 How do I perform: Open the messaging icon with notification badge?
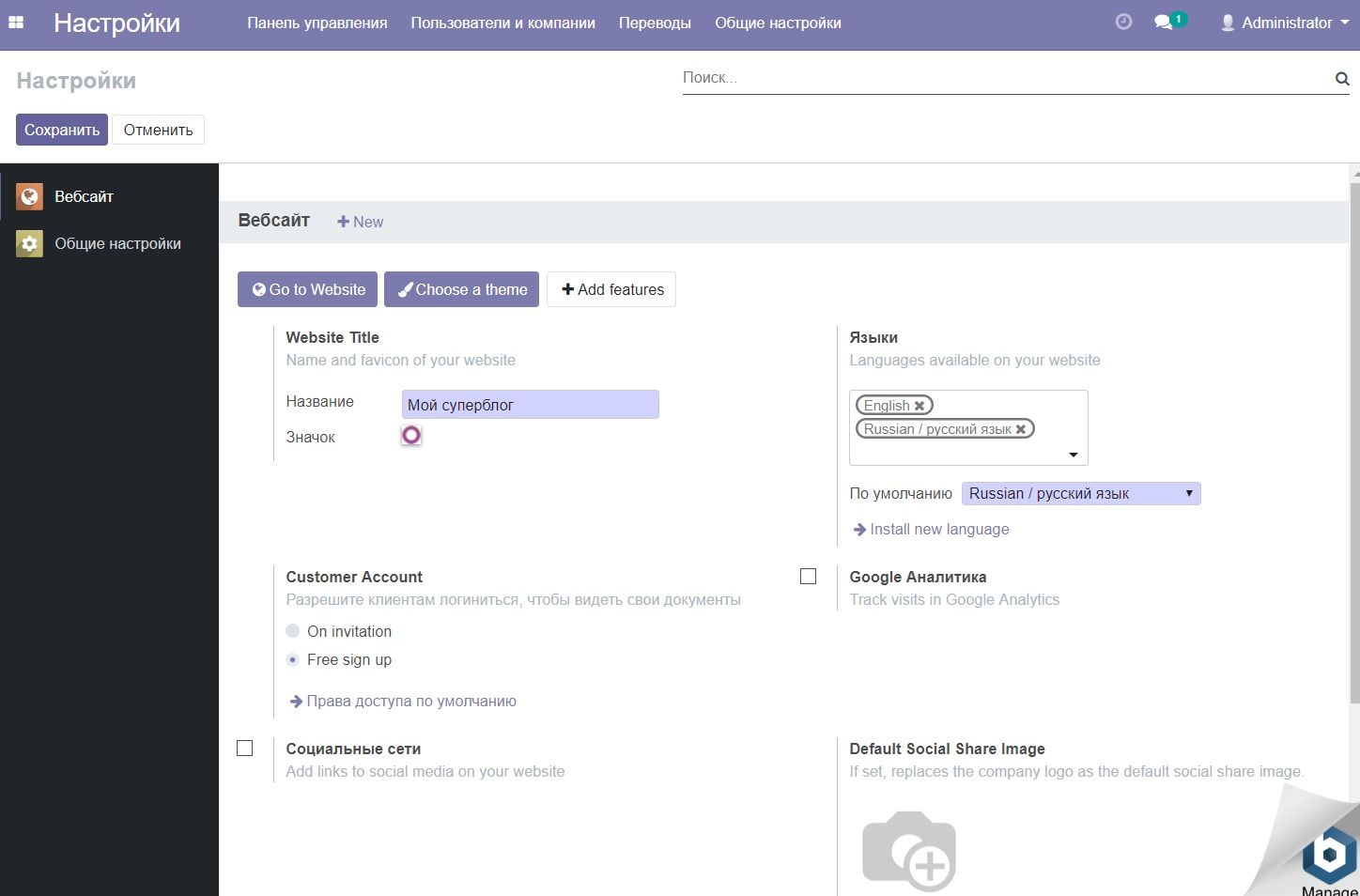[1165, 21]
